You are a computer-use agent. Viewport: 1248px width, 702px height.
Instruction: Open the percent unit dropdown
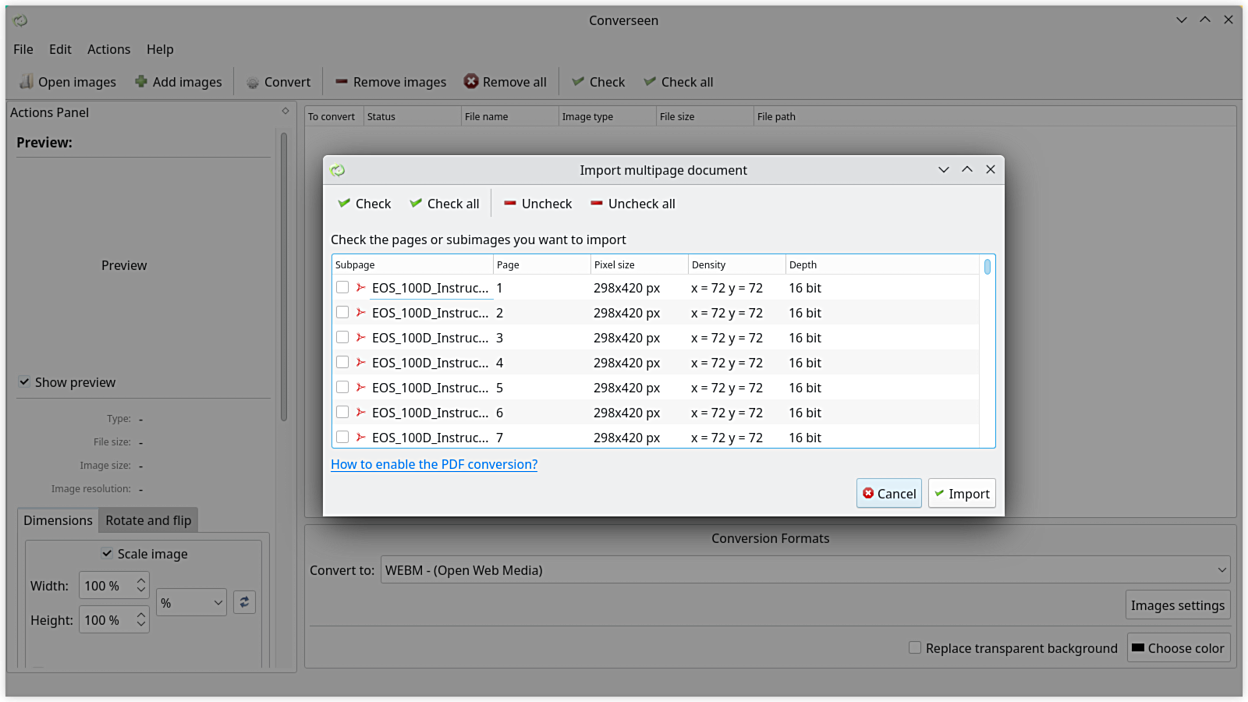click(191, 603)
